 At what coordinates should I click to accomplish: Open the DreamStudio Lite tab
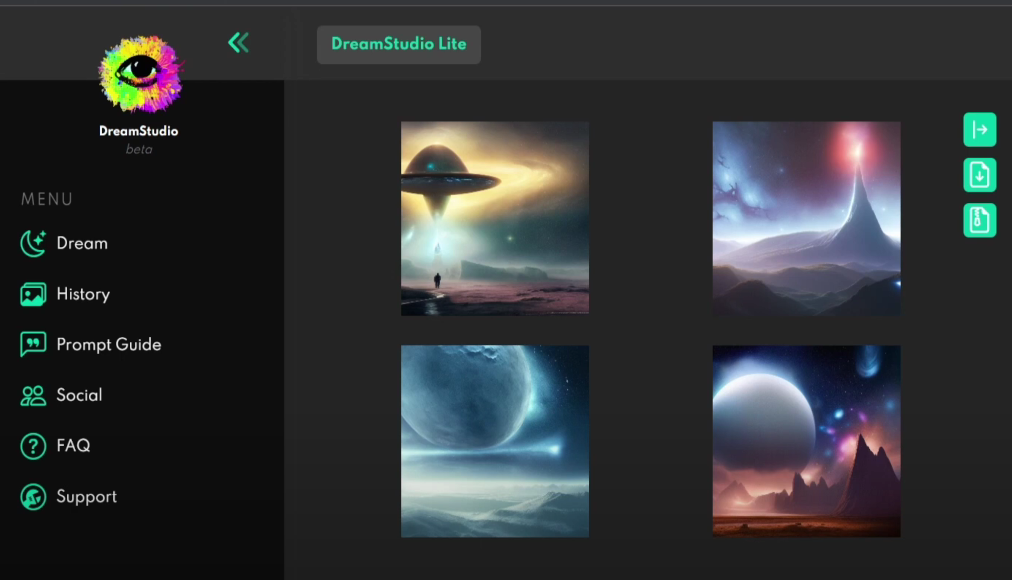pos(399,45)
